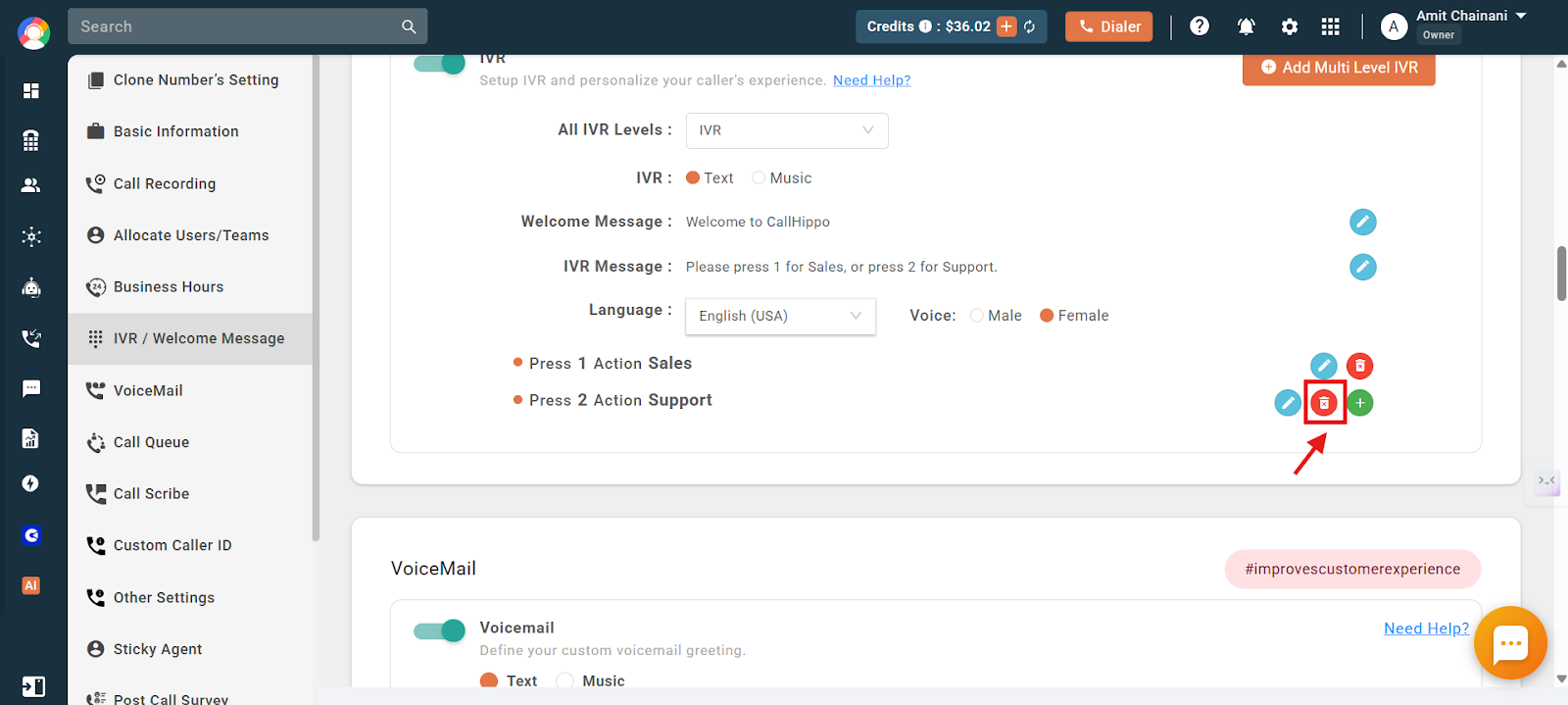1568x705 pixels.
Task: Click the Owner role badge
Action: [x=1439, y=35]
